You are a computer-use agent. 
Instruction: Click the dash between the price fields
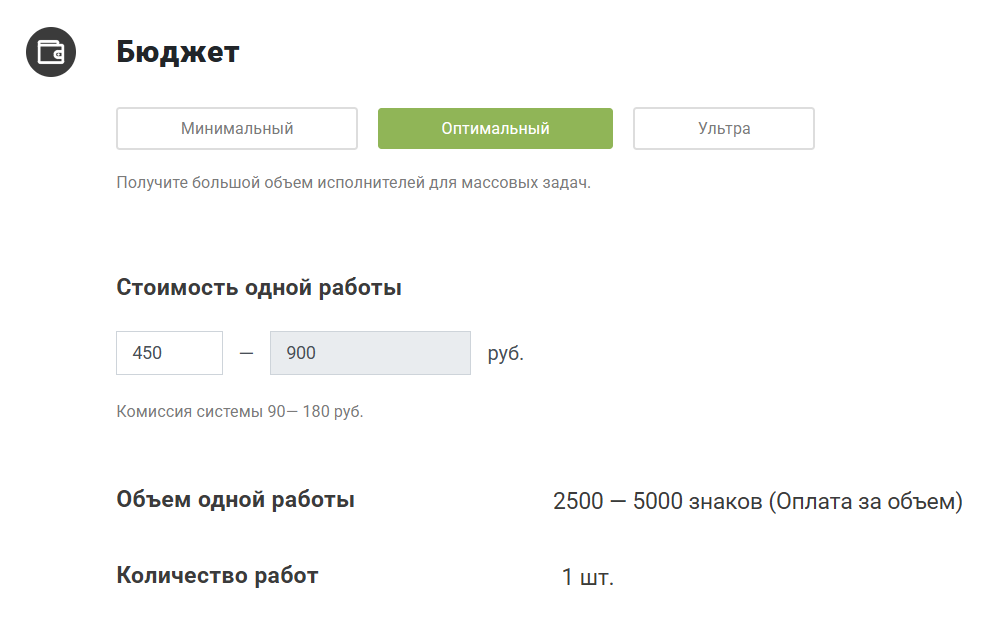click(247, 354)
